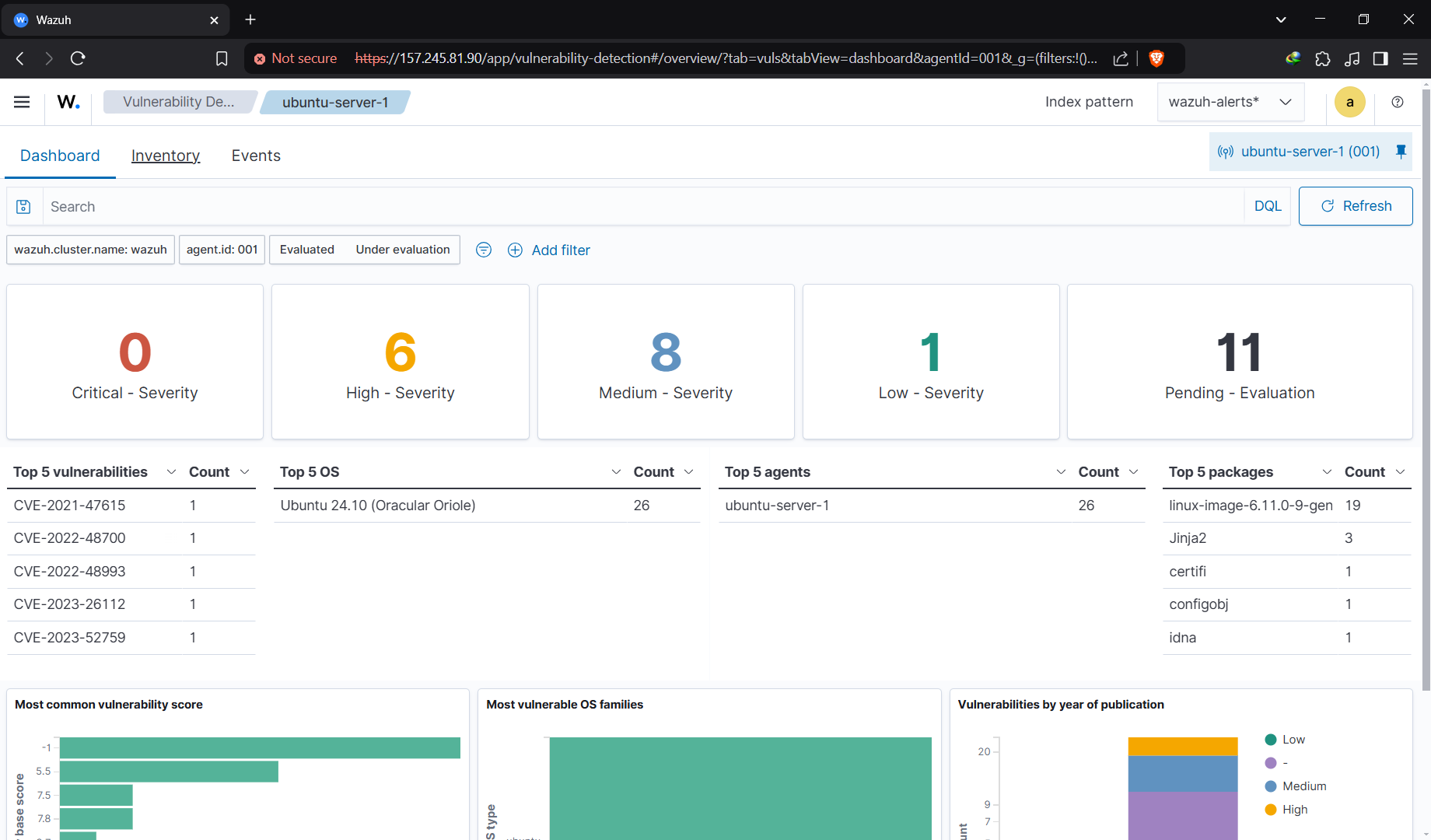Toggle the '-' series in chart legend
1431x840 pixels.
click(x=1276, y=763)
